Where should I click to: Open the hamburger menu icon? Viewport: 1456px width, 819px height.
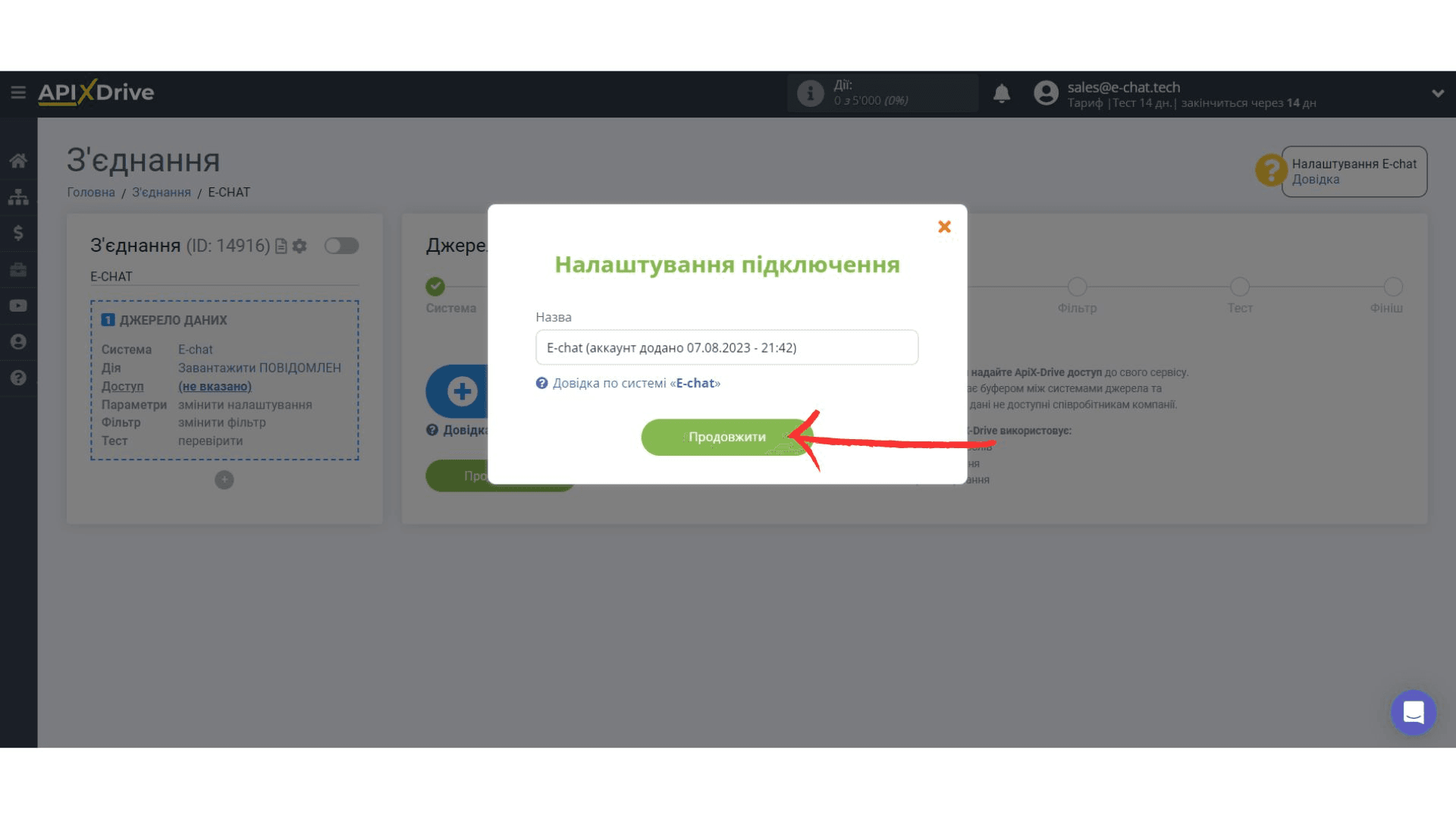(x=18, y=93)
